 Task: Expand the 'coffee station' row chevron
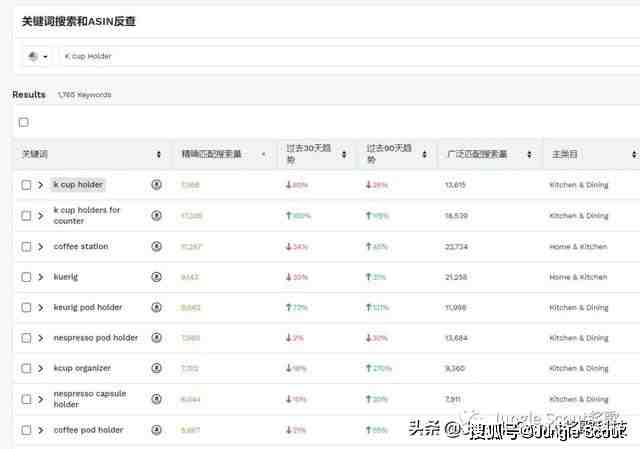40,247
